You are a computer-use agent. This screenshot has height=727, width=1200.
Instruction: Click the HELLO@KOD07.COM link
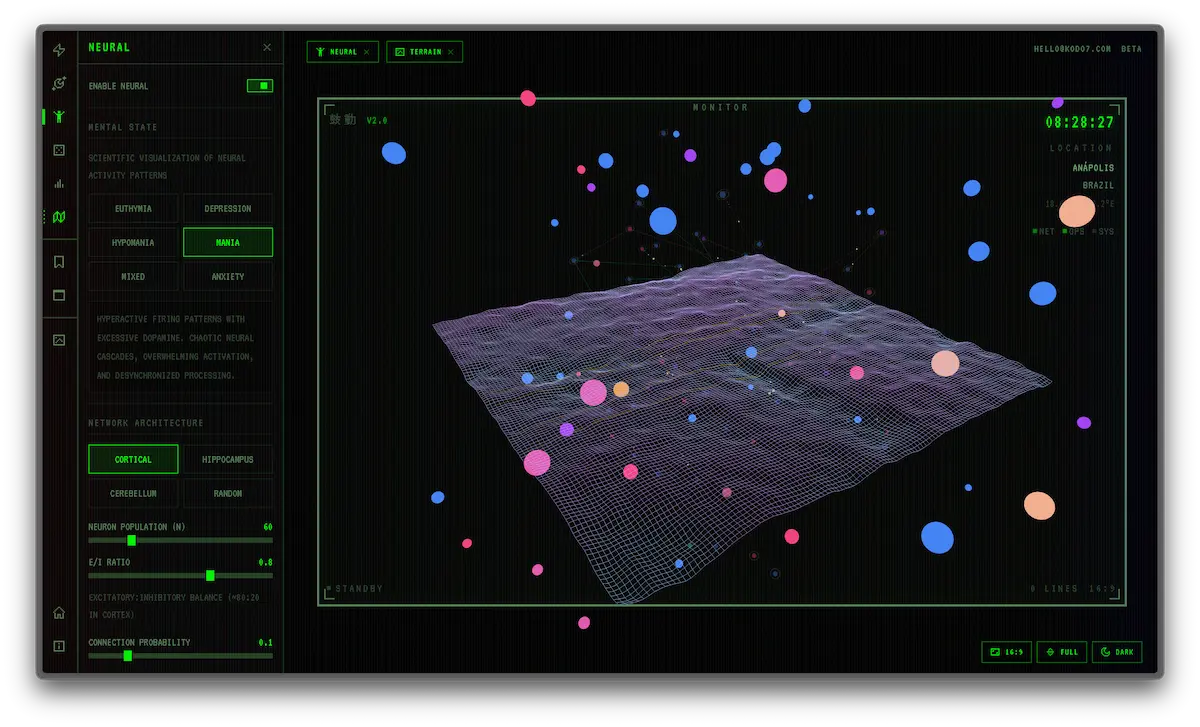tap(1074, 47)
